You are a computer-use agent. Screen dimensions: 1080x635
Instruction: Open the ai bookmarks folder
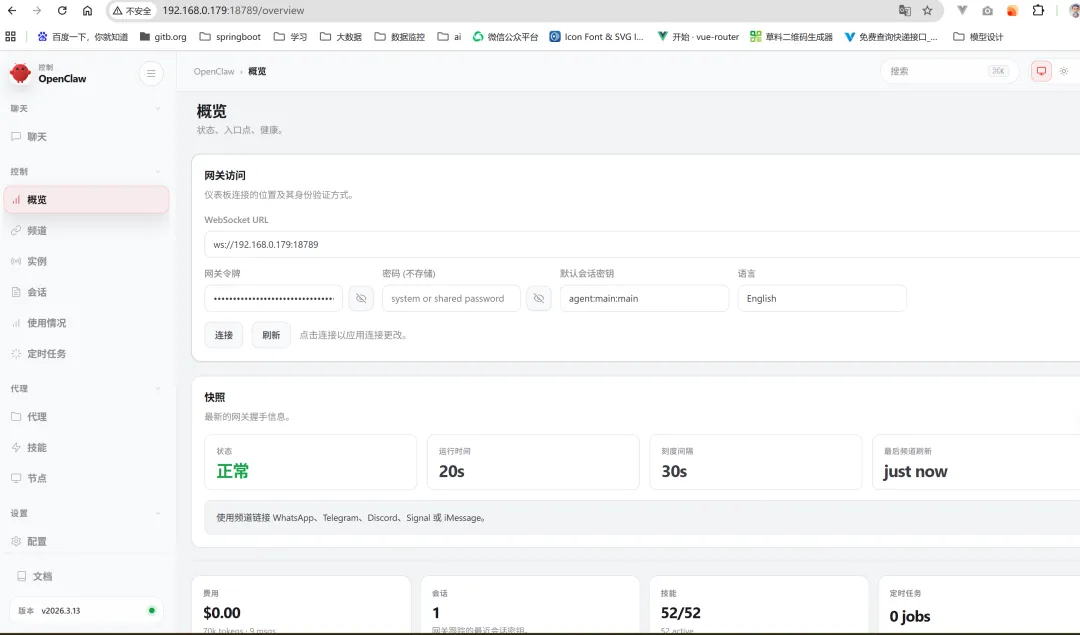(x=449, y=37)
